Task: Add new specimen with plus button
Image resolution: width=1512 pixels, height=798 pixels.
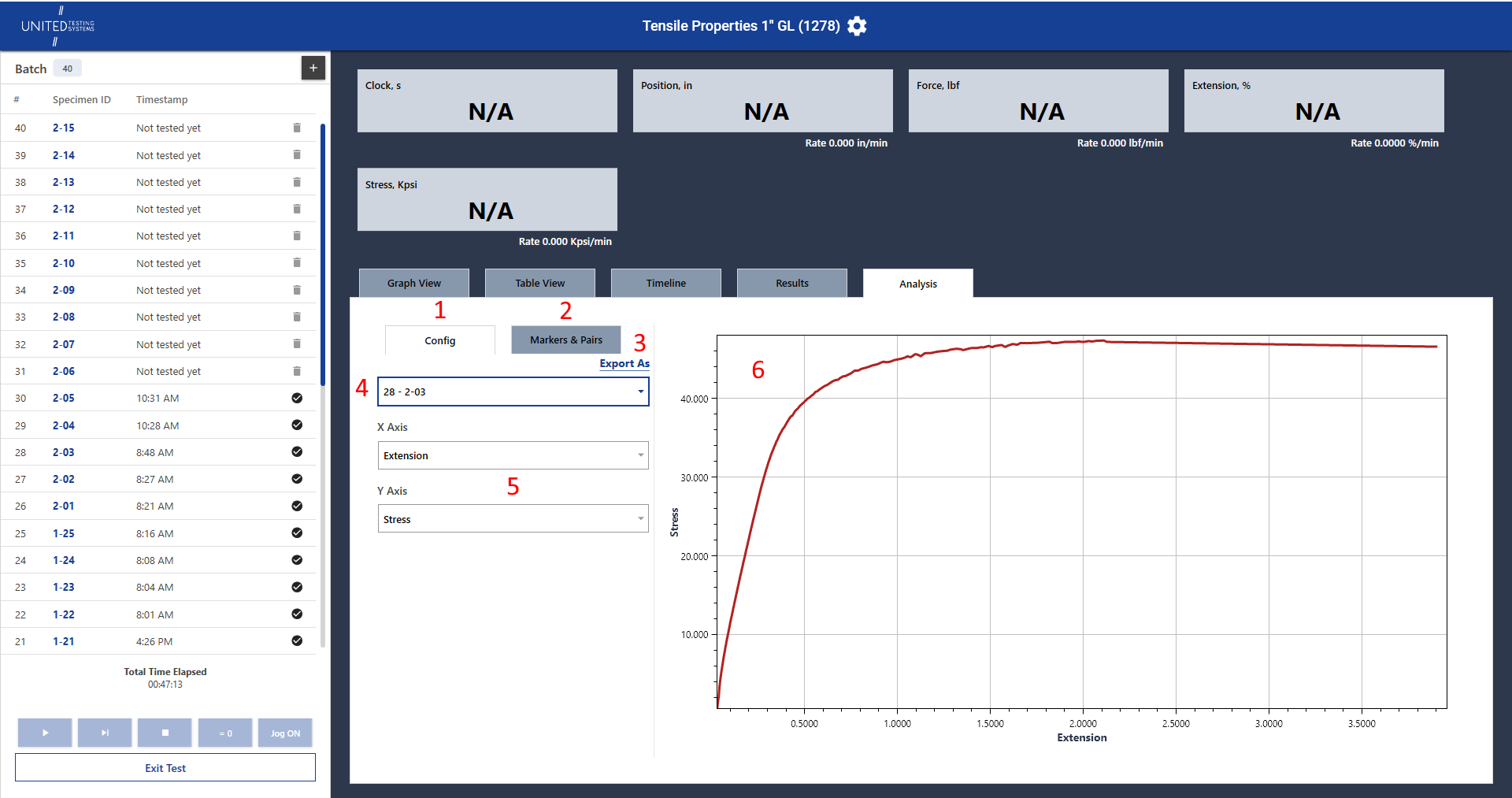Action: 313,68
